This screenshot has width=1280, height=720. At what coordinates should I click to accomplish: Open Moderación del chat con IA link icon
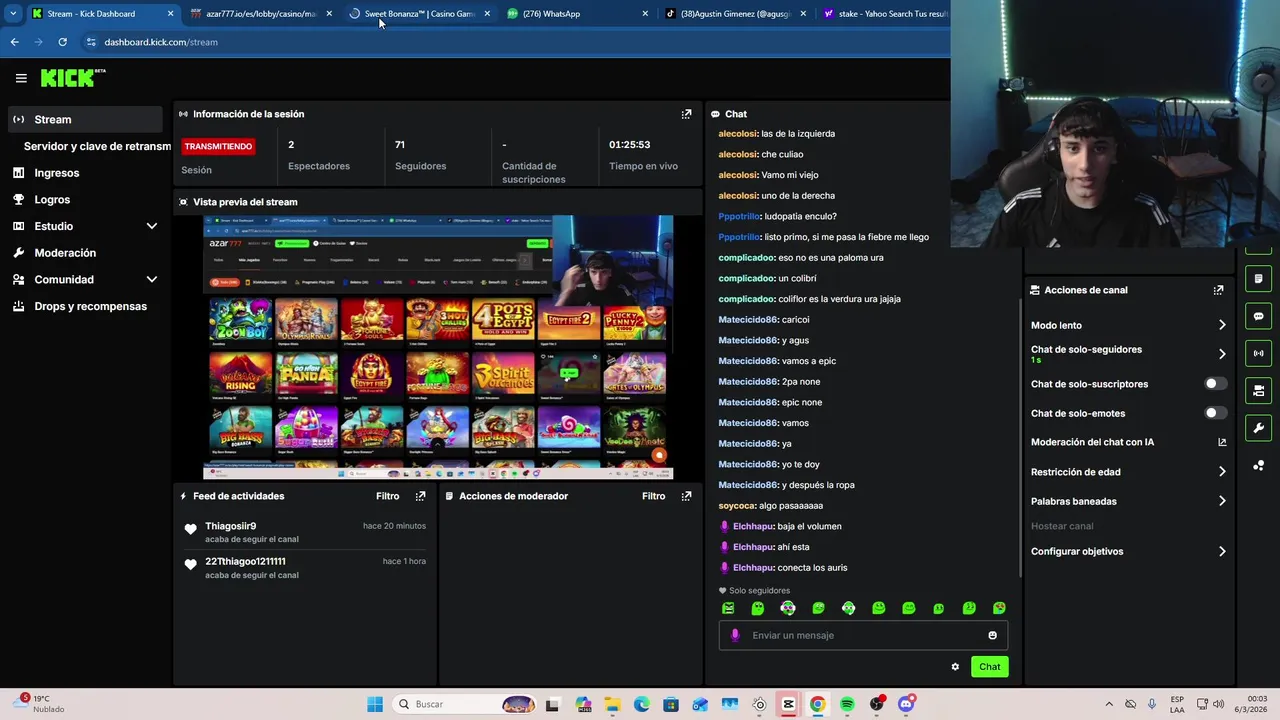pyautogui.click(x=1222, y=442)
